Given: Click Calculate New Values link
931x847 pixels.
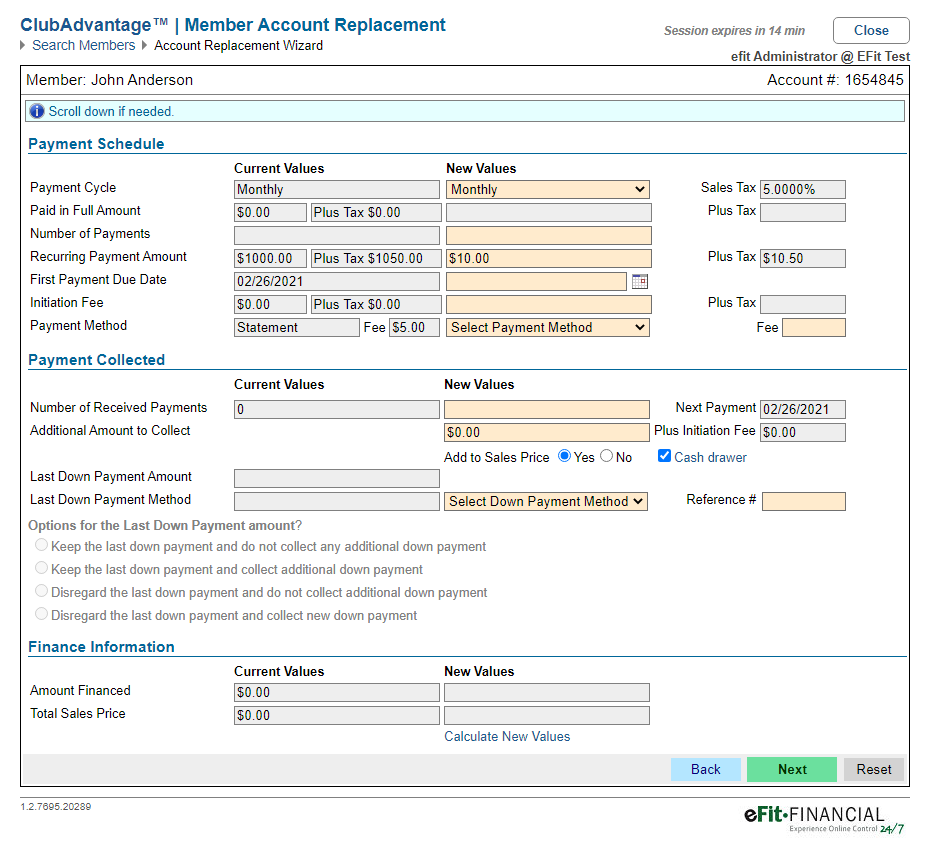Looking at the screenshot, I should [507, 737].
